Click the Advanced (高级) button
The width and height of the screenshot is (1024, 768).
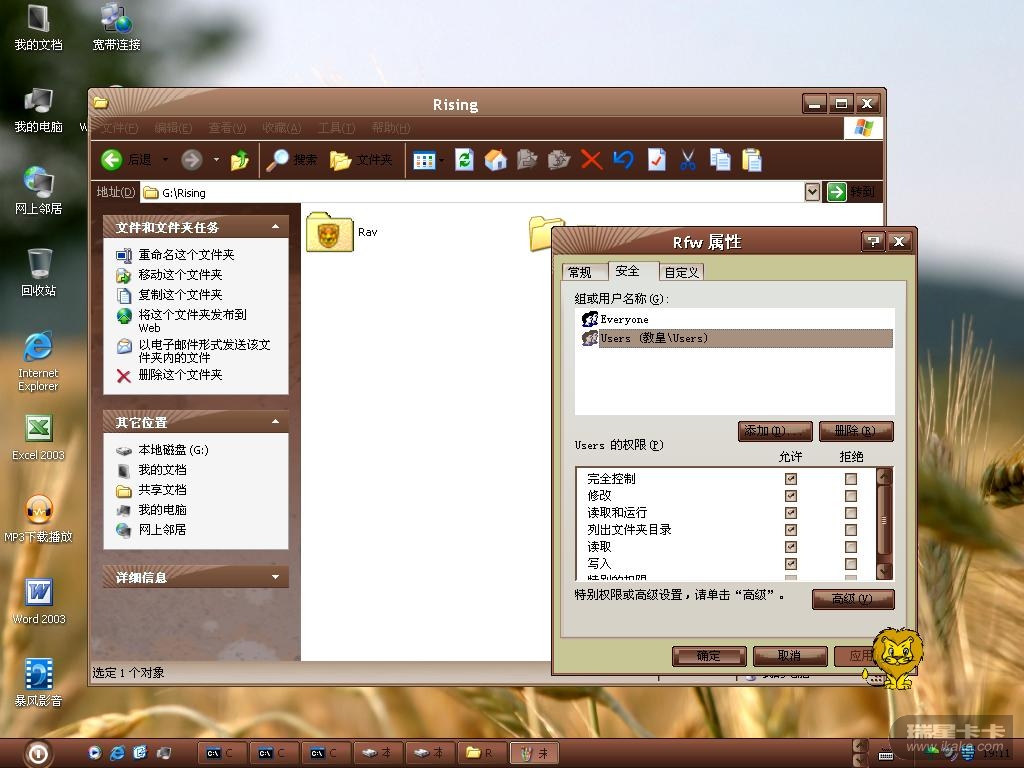pyautogui.click(x=853, y=599)
